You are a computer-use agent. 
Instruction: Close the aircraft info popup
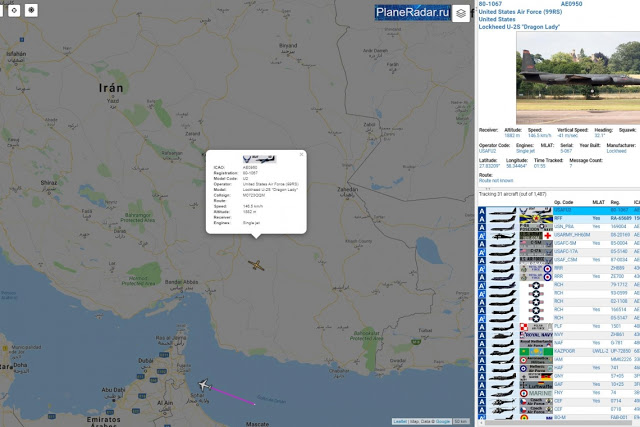301,154
